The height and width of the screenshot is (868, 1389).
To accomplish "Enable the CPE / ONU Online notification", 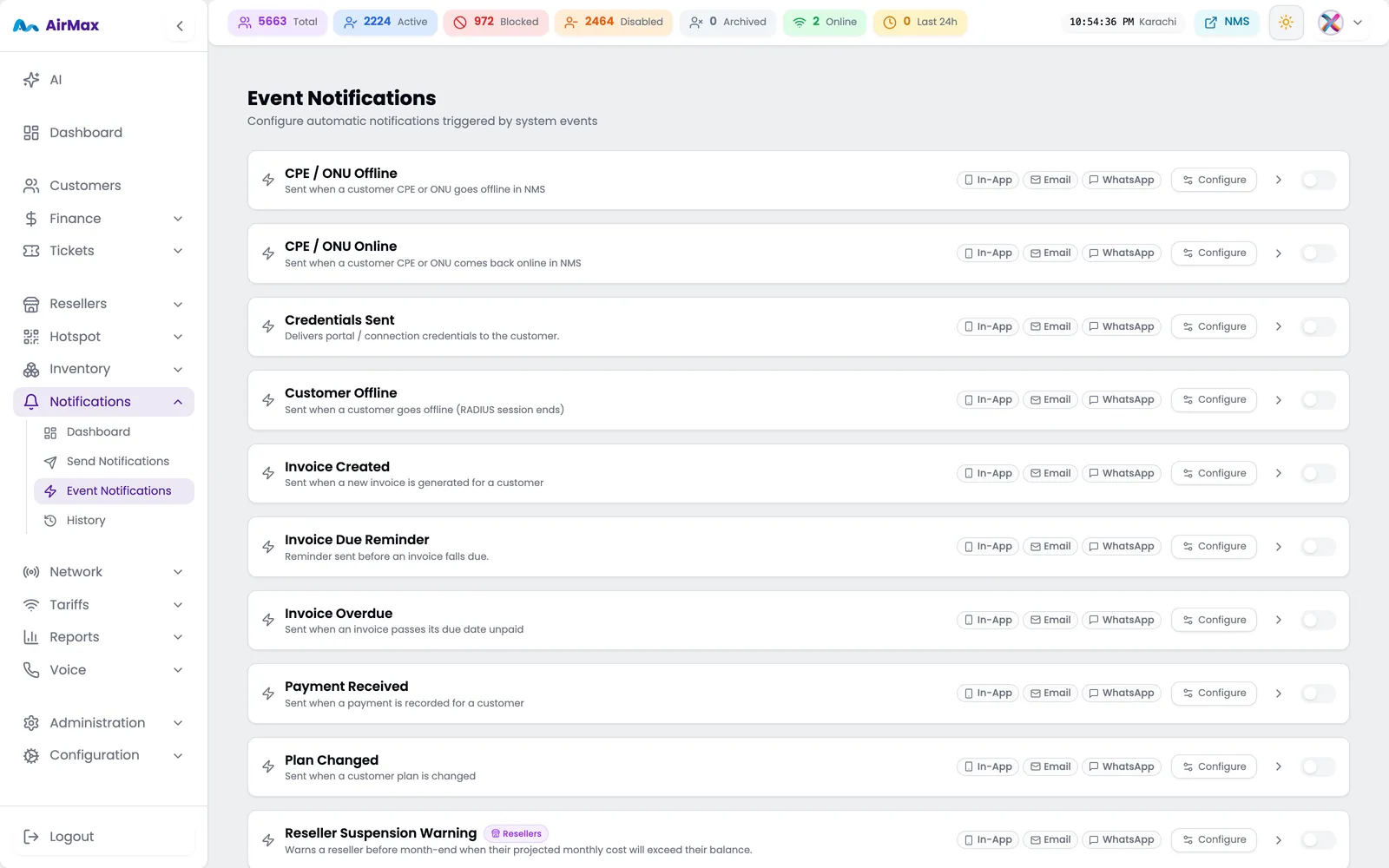I will point(1319,253).
